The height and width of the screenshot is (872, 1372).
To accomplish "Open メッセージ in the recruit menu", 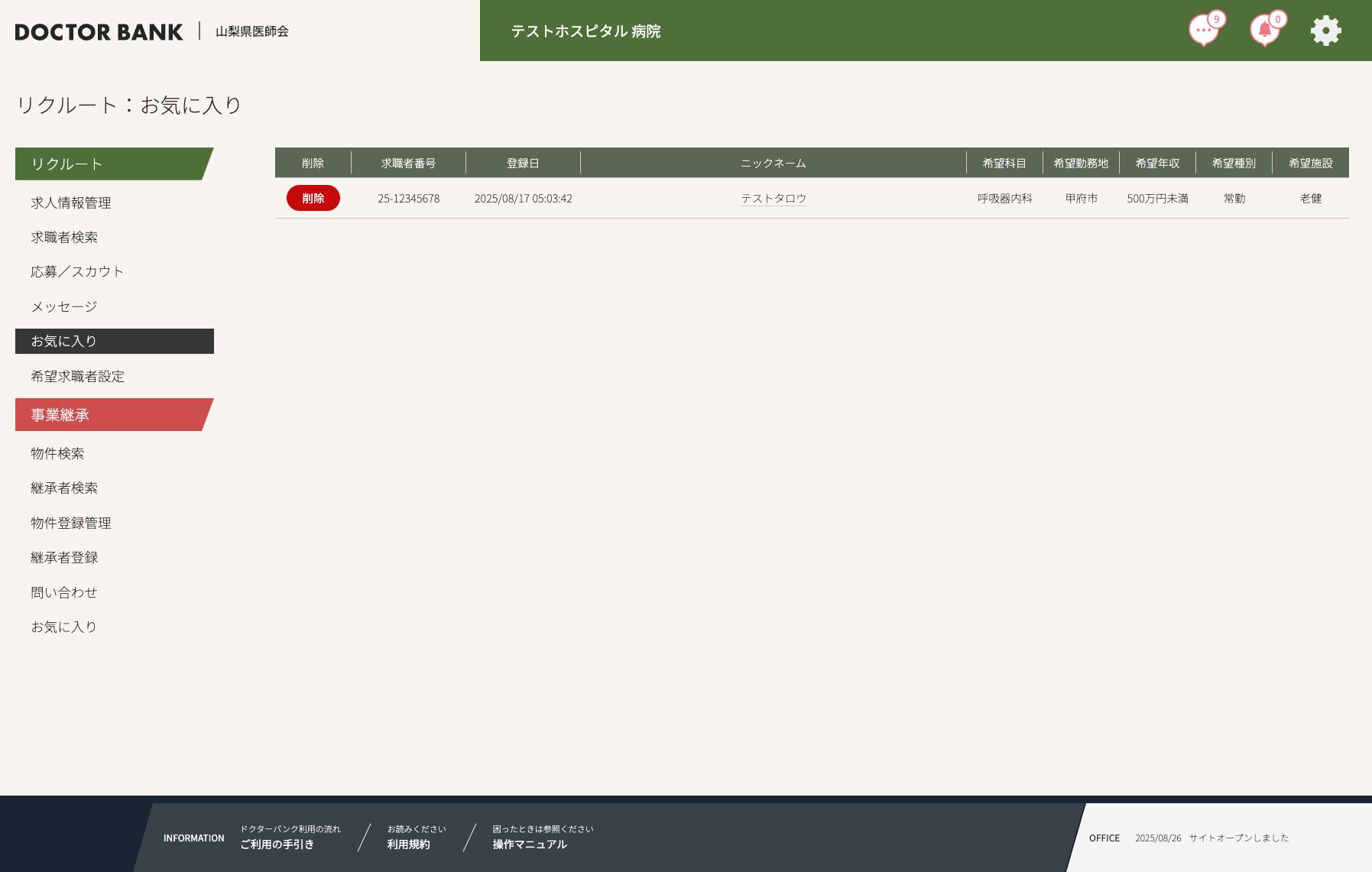I will [x=64, y=307].
